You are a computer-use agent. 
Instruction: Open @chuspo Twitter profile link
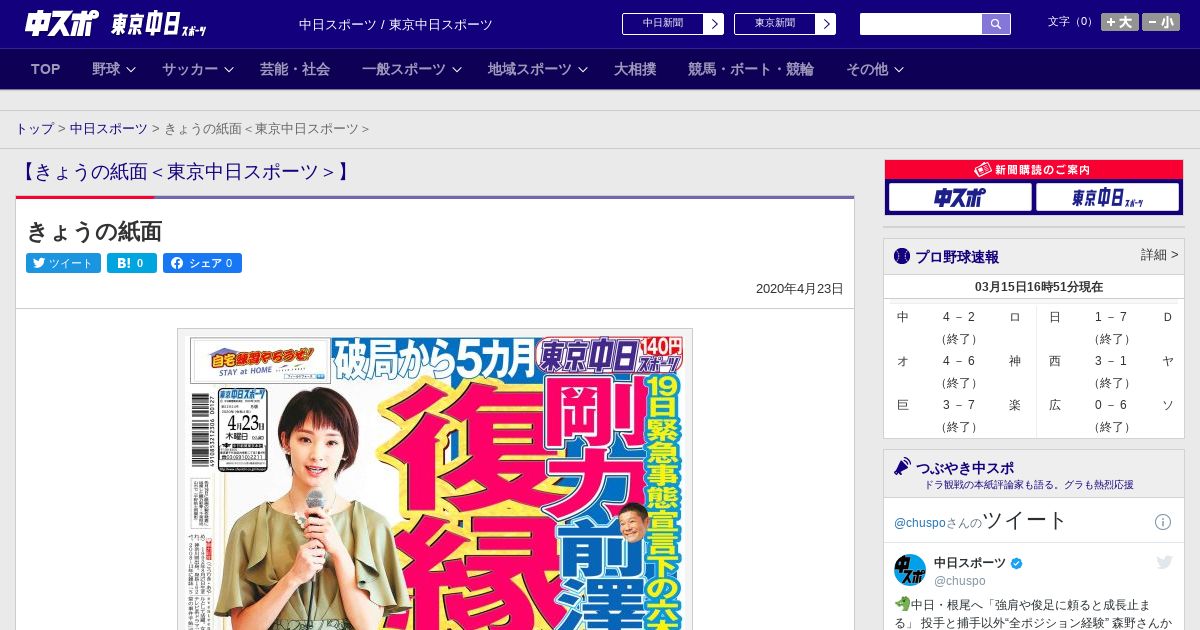(919, 523)
